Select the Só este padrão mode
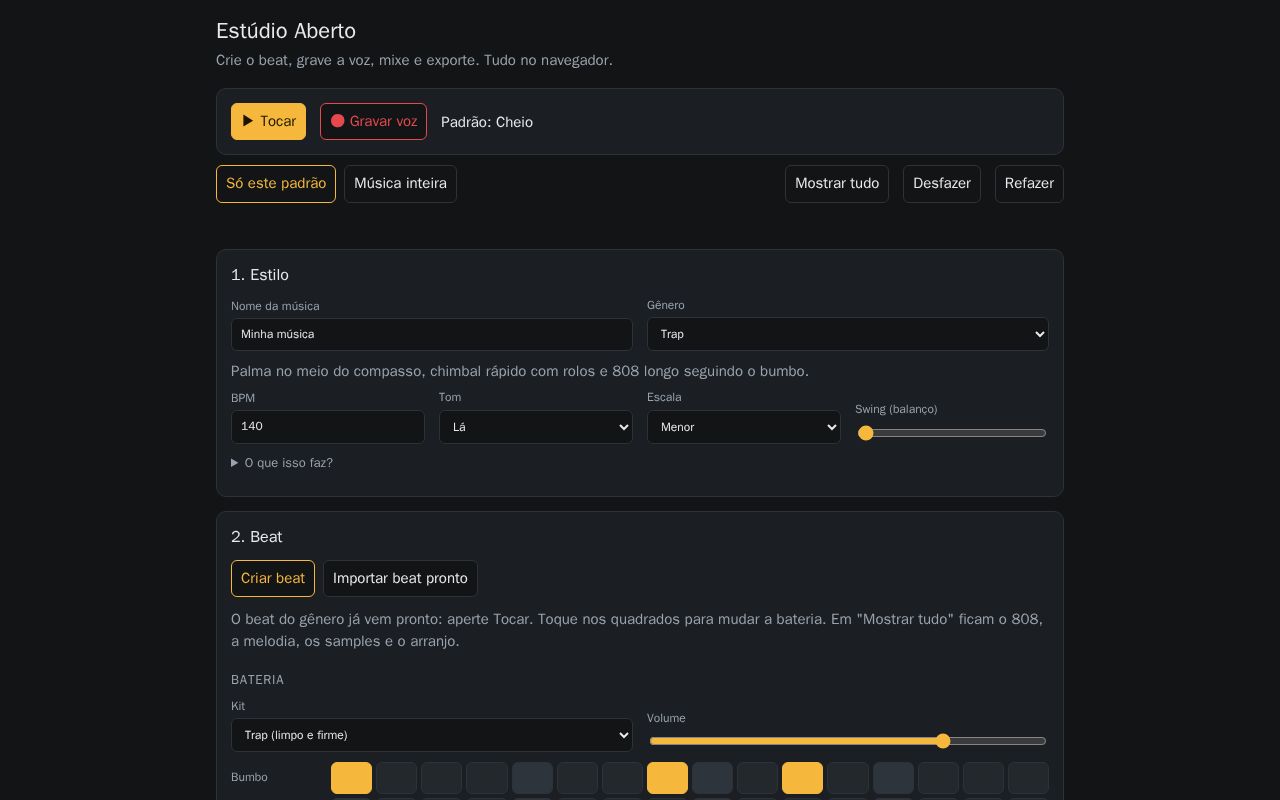Image resolution: width=1280 pixels, height=800 pixels. click(x=276, y=184)
